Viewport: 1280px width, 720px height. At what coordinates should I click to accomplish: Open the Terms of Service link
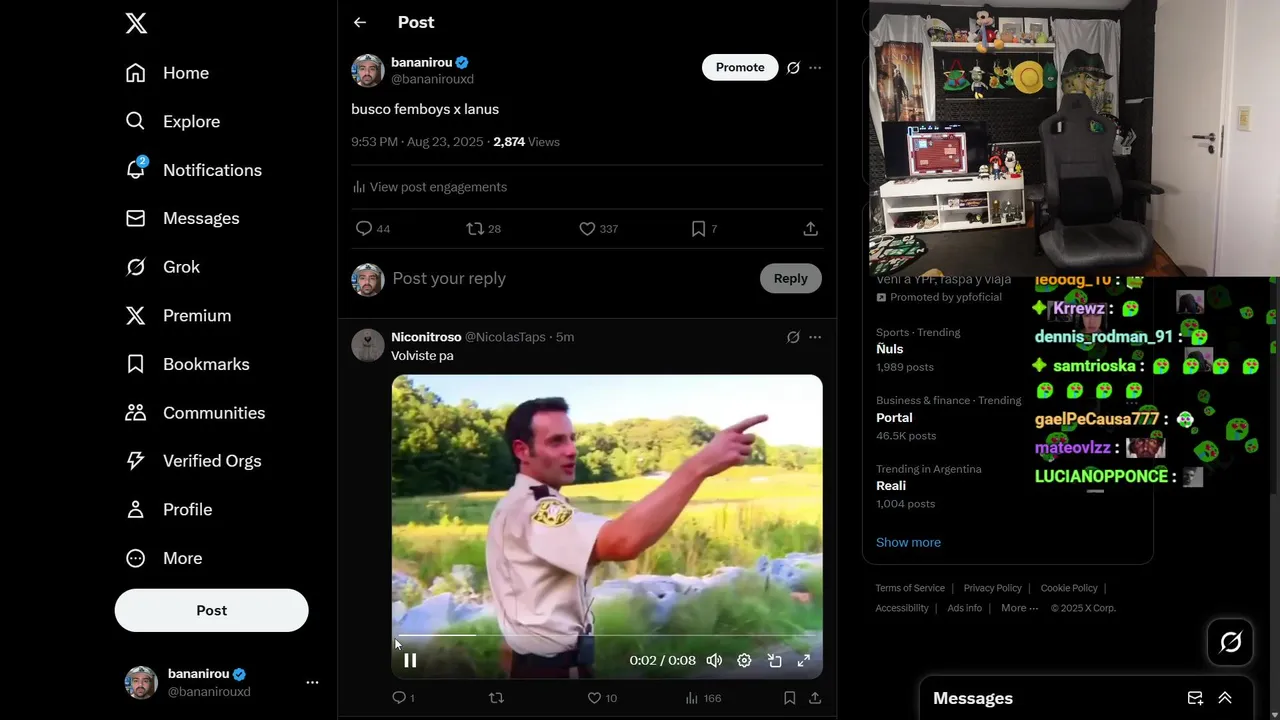coord(910,588)
